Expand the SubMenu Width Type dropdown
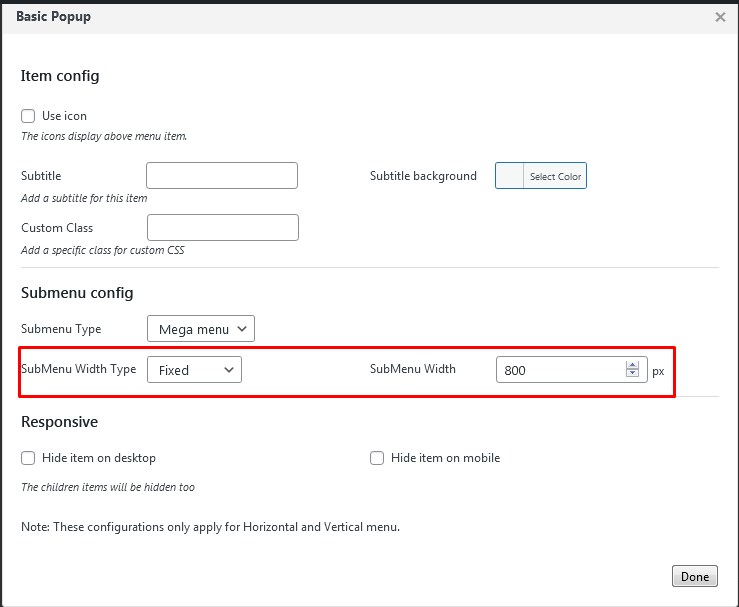Image resolution: width=739 pixels, height=607 pixels. pyautogui.click(x=194, y=370)
